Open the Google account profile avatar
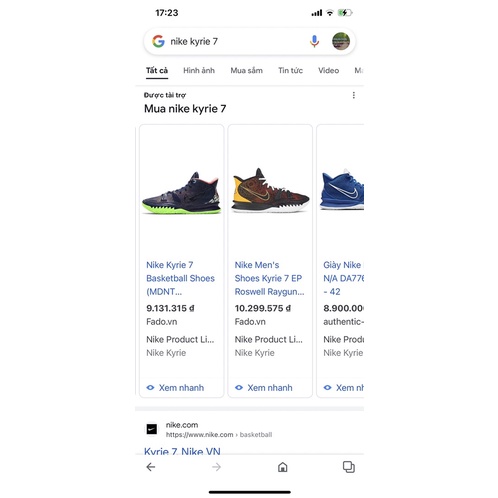The width and height of the screenshot is (498, 498). (341, 41)
